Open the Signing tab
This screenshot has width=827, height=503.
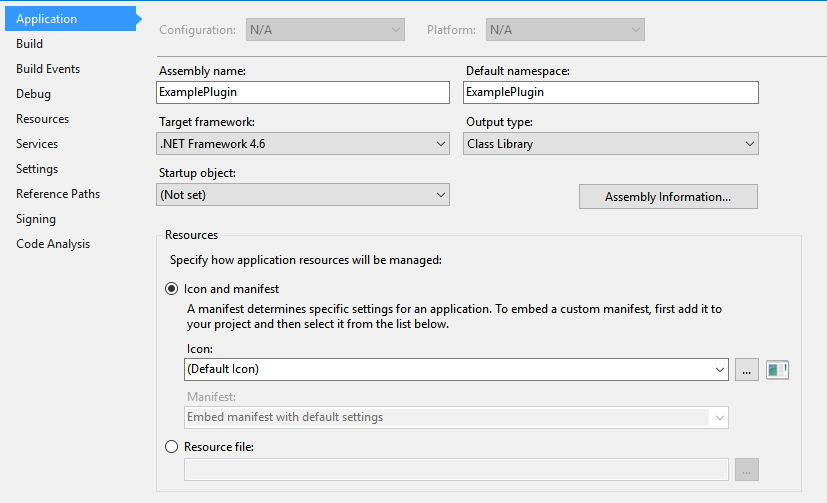(x=36, y=219)
